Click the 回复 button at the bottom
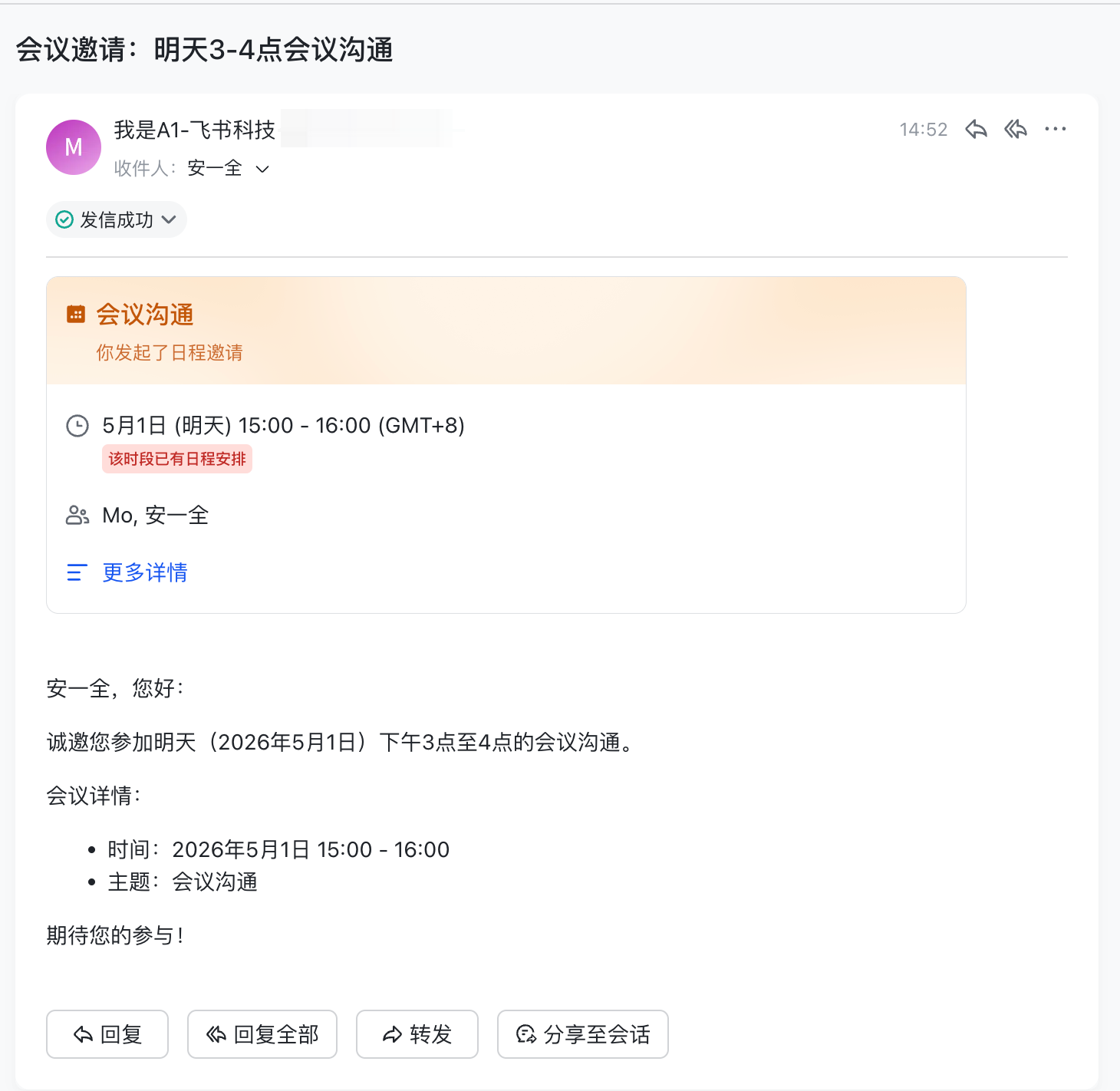Image resolution: width=1120 pixels, height=1091 pixels. (107, 1034)
